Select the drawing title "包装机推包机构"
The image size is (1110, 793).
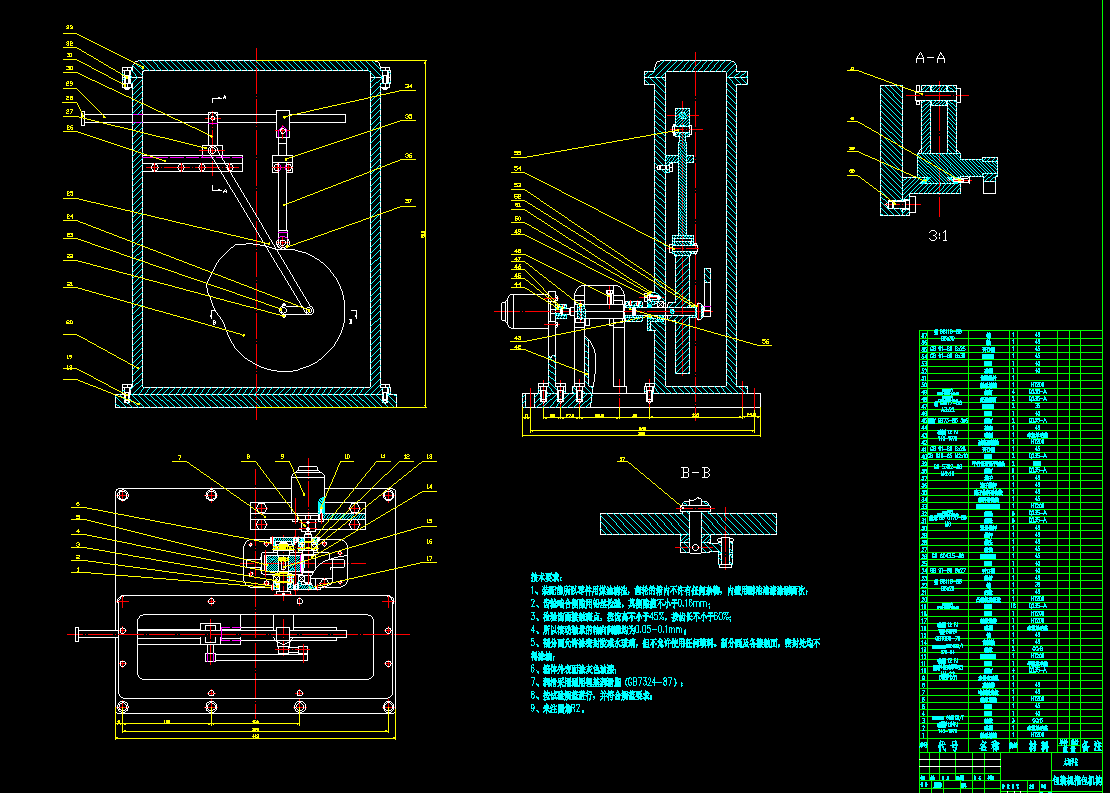coord(1077,781)
